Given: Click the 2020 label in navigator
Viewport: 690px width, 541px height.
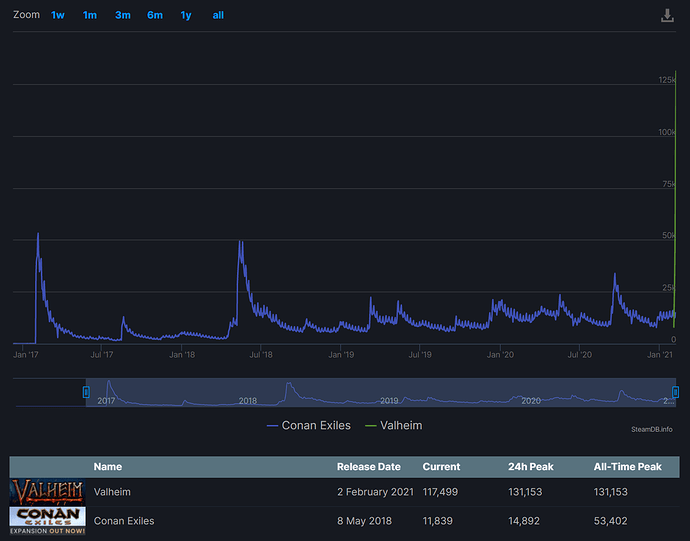Looking at the screenshot, I should [531, 401].
